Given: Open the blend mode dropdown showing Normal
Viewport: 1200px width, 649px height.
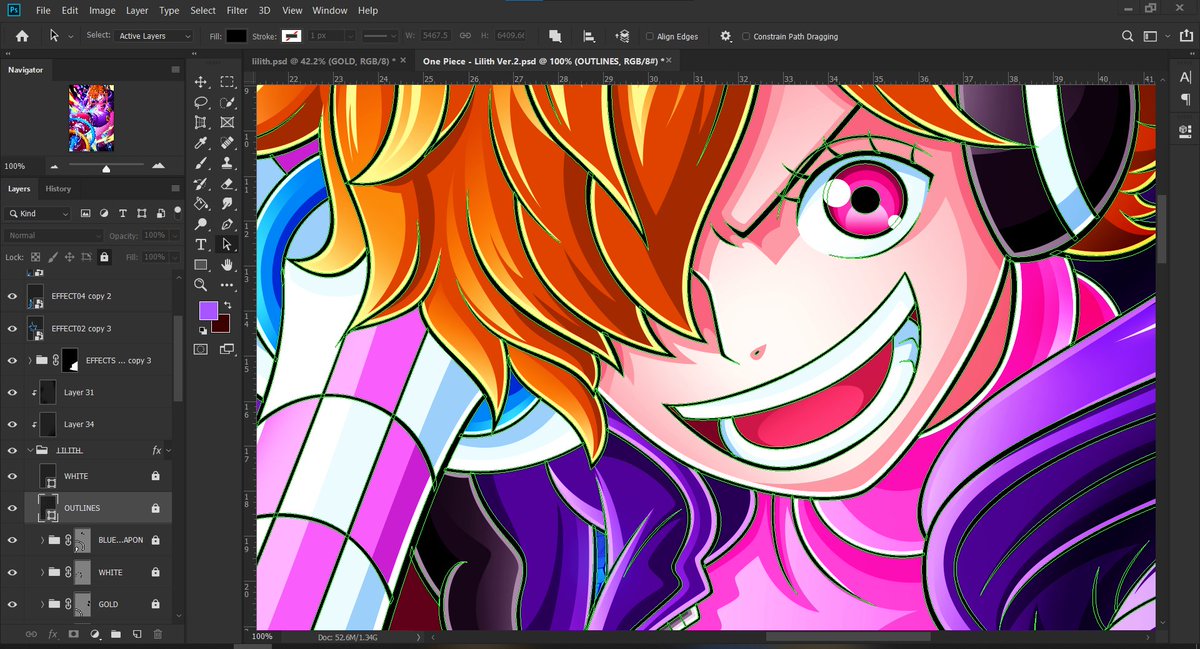Looking at the screenshot, I should (x=55, y=235).
